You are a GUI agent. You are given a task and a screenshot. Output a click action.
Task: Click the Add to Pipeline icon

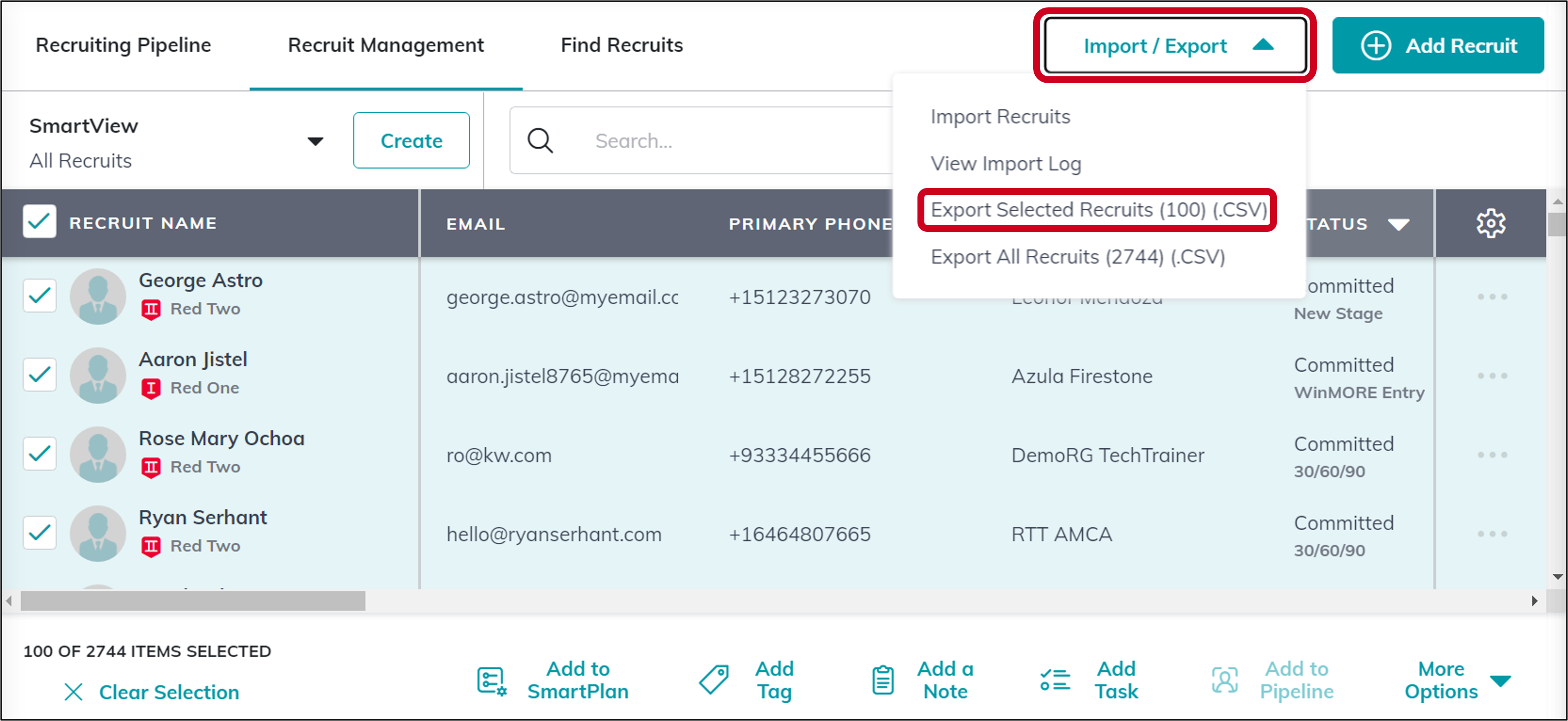[x=1225, y=680]
